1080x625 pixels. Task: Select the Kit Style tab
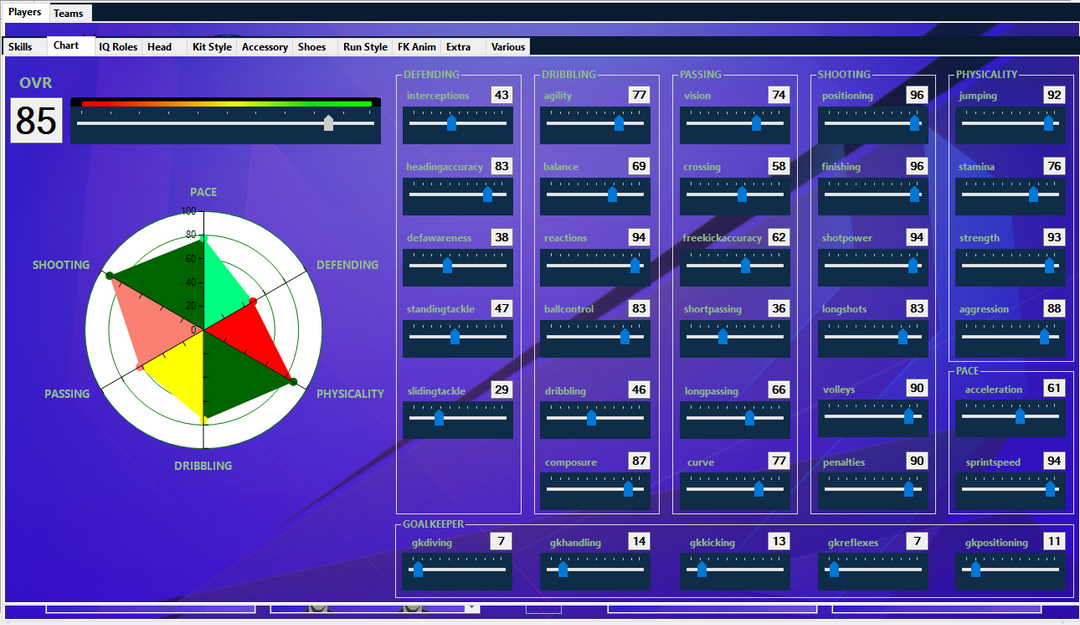click(x=212, y=47)
